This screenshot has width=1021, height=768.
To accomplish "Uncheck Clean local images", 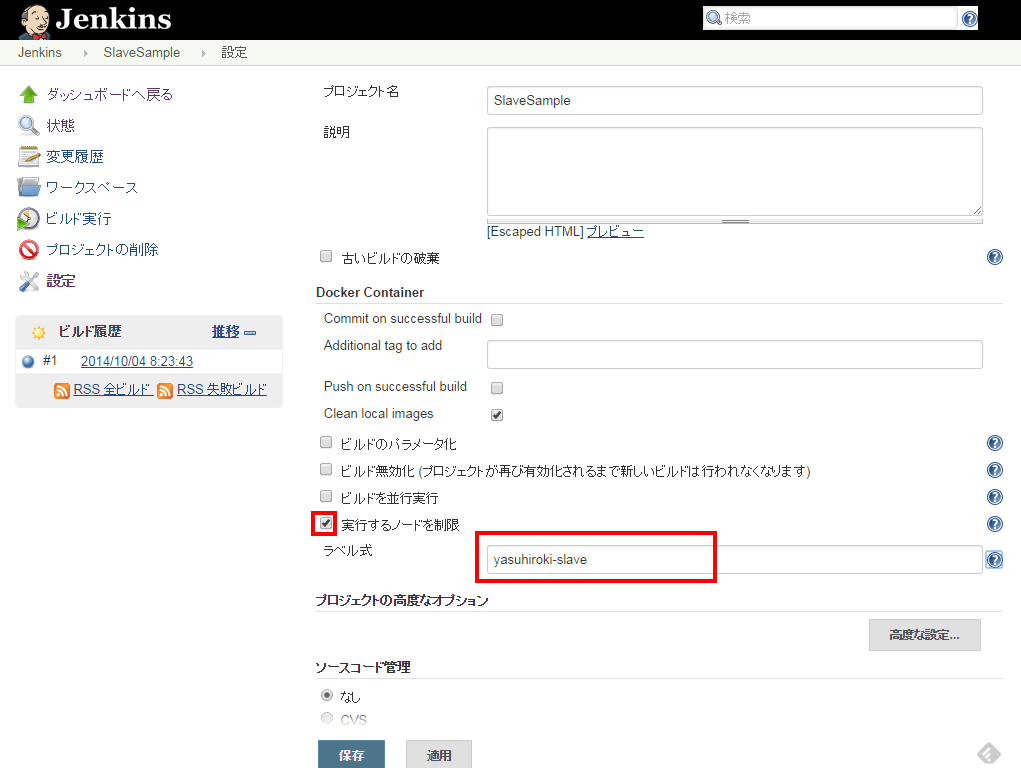I will 497,414.
